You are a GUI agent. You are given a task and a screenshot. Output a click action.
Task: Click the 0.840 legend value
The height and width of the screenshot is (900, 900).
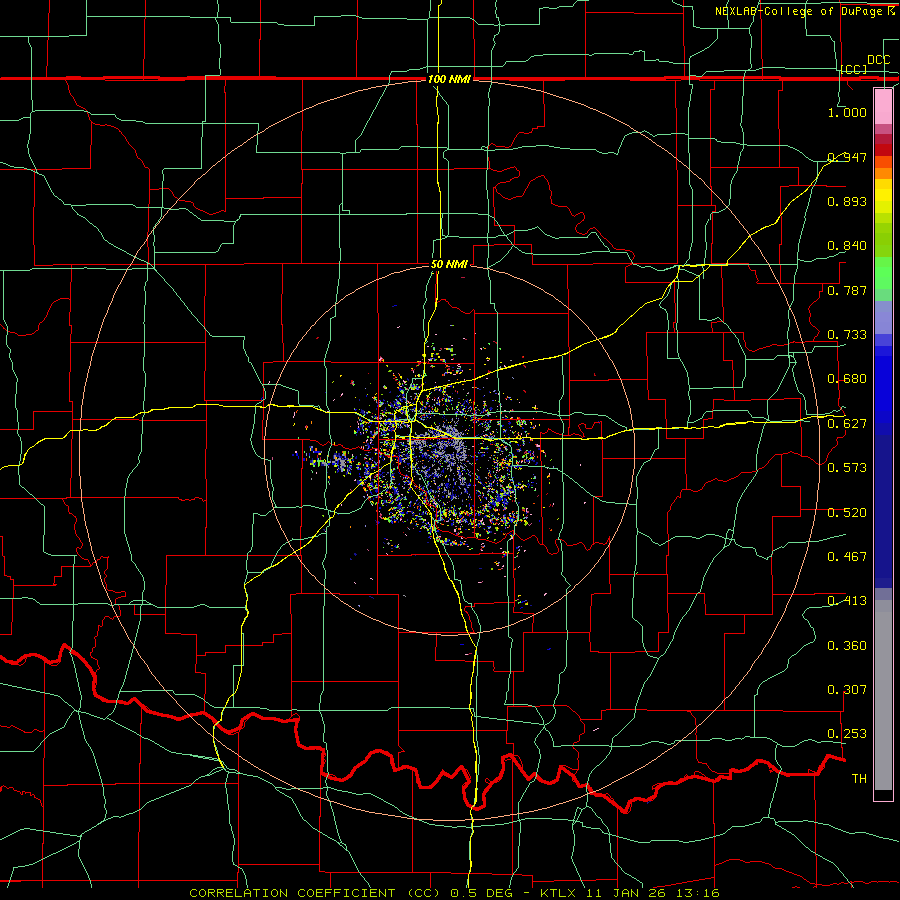847,246
